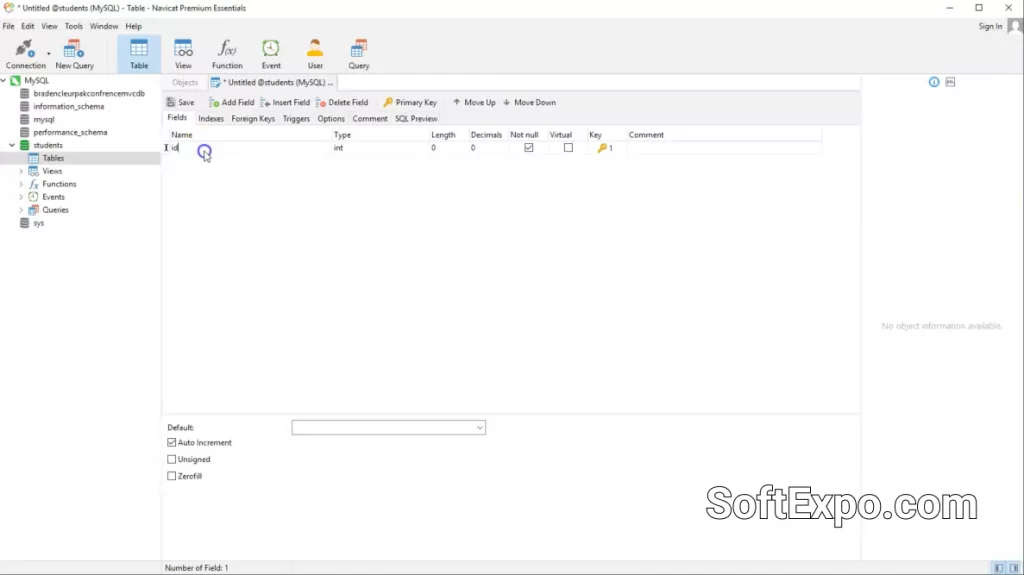Switch to the SQL Preview tab

[416, 119]
